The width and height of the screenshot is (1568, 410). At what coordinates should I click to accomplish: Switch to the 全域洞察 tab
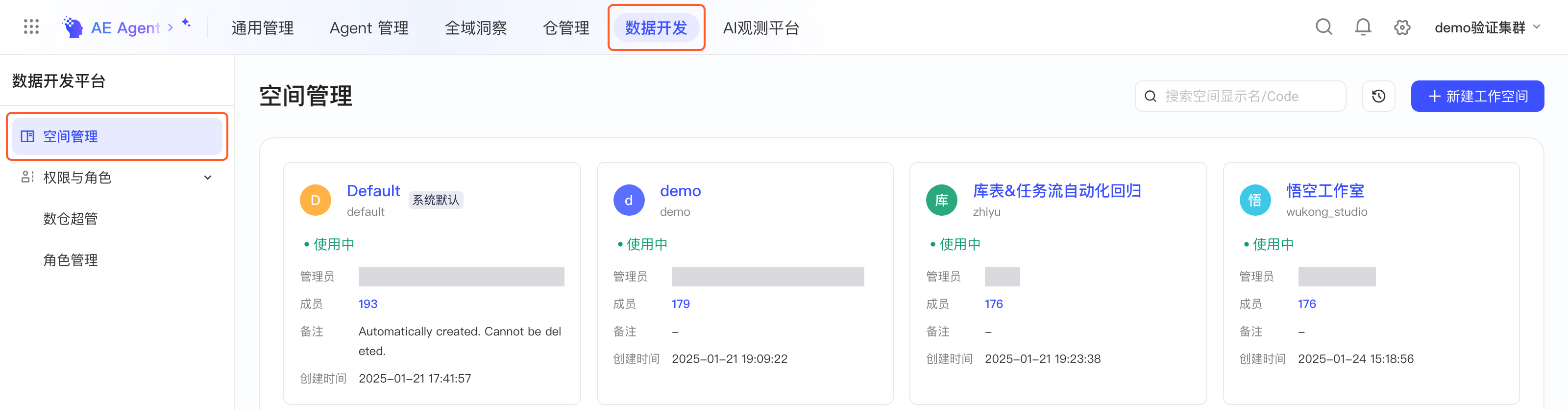point(475,28)
